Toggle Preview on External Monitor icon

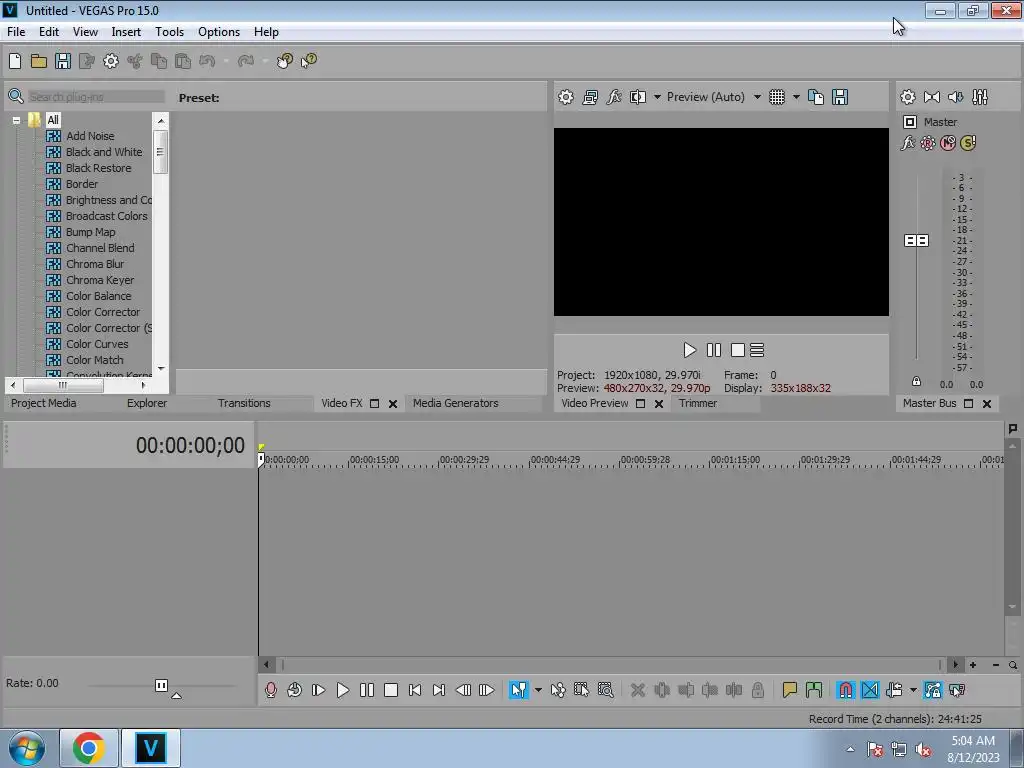coord(590,97)
